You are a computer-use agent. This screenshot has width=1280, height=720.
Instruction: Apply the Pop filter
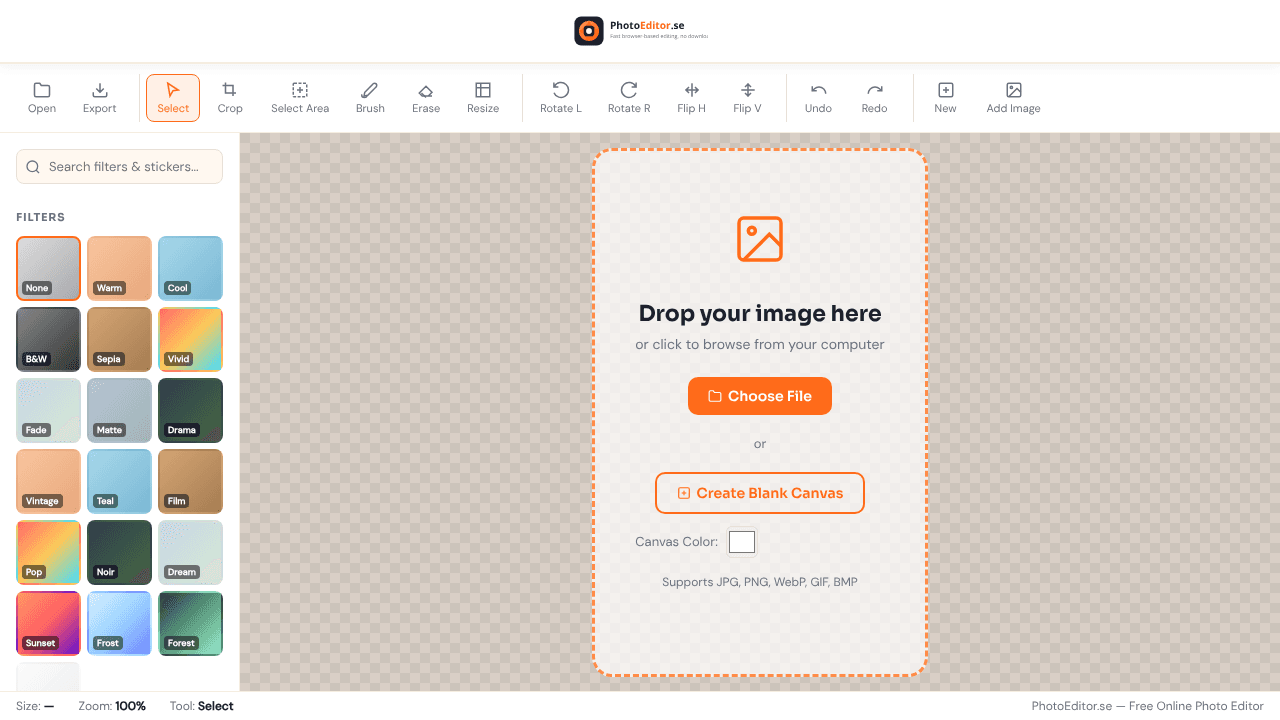tap(48, 552)
